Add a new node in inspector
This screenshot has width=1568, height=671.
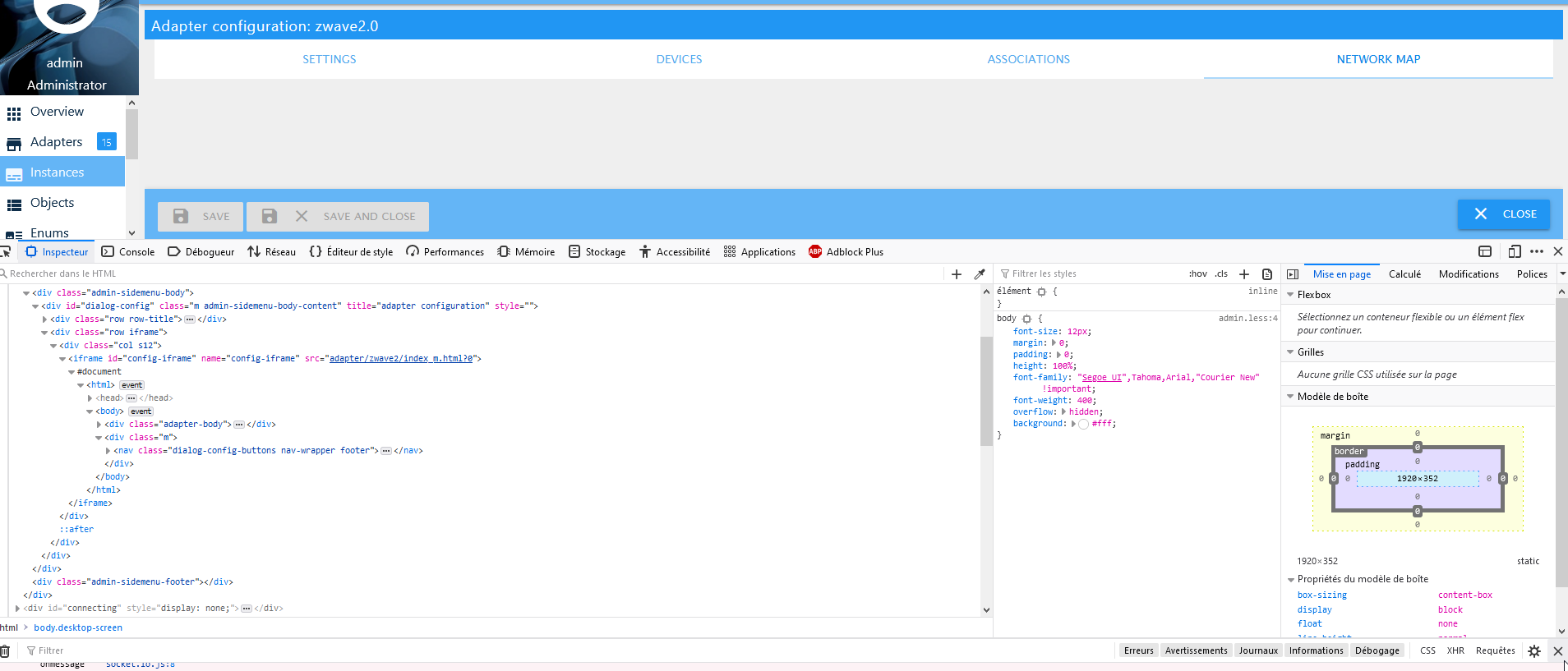point(957,274)
